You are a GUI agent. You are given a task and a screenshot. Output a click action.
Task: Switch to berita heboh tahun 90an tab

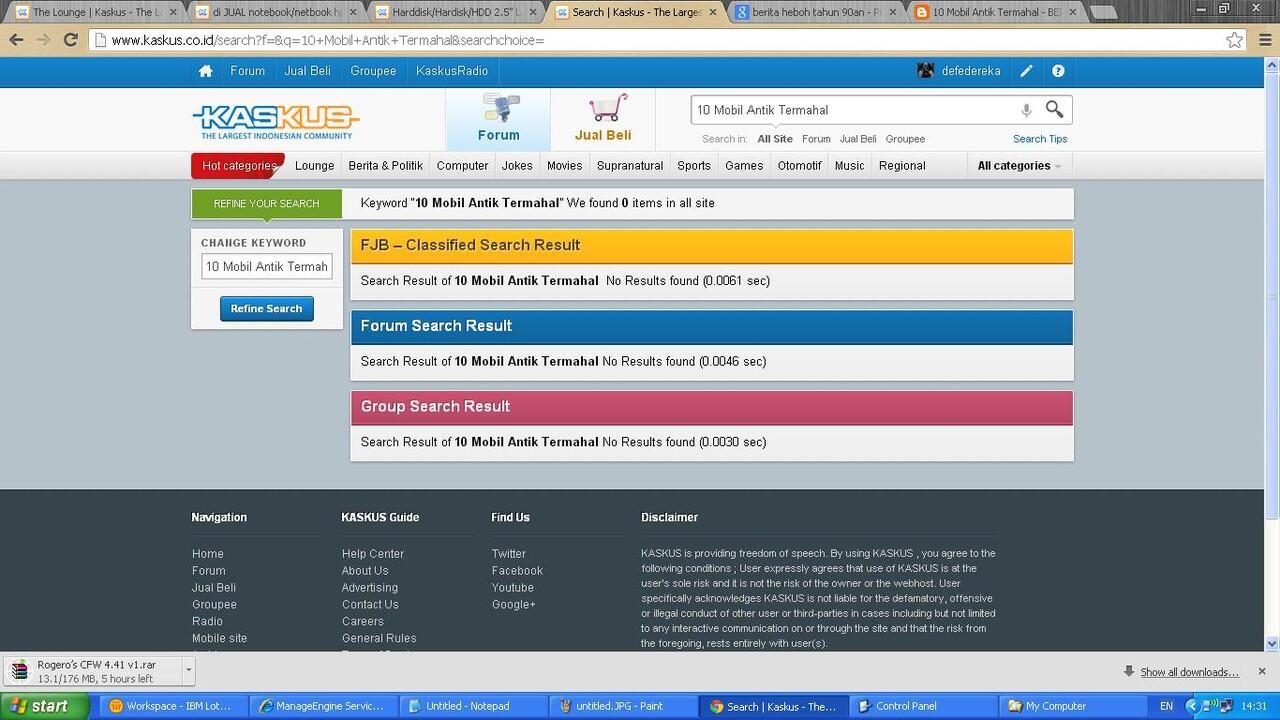pos(817,12)
